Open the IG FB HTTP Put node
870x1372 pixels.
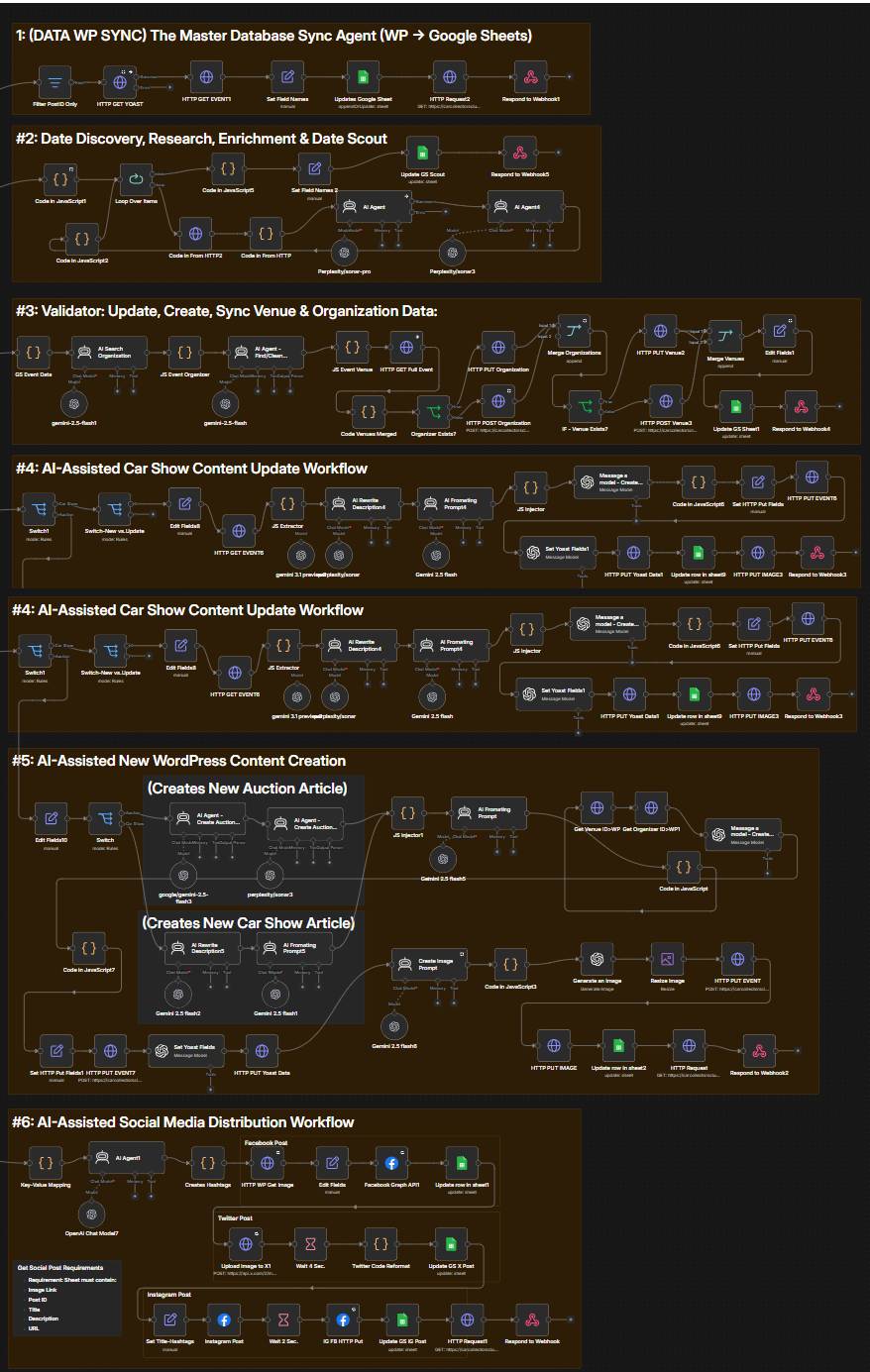tap(343, 1319)
